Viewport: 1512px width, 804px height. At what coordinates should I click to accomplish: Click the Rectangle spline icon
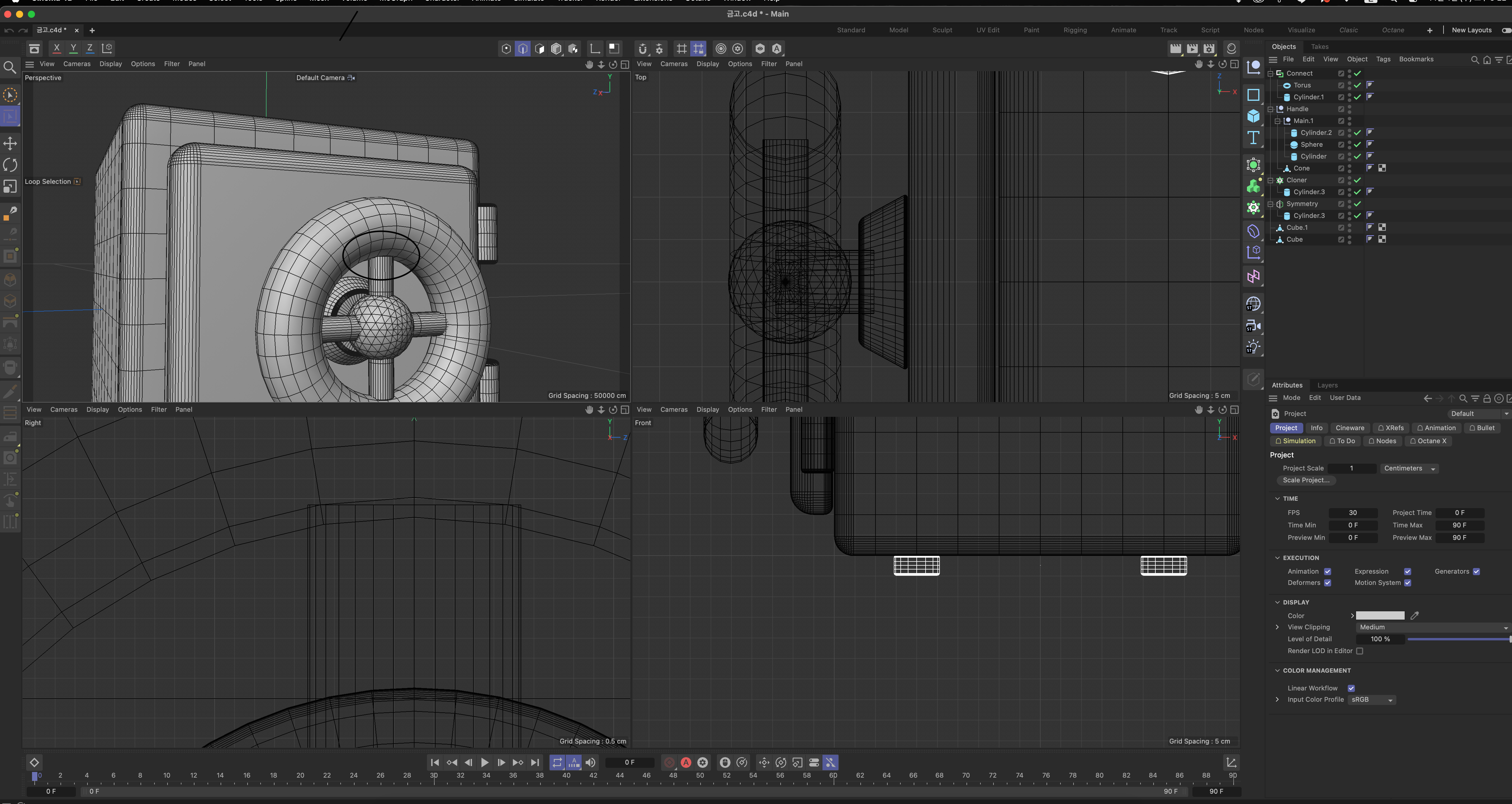1253,95
